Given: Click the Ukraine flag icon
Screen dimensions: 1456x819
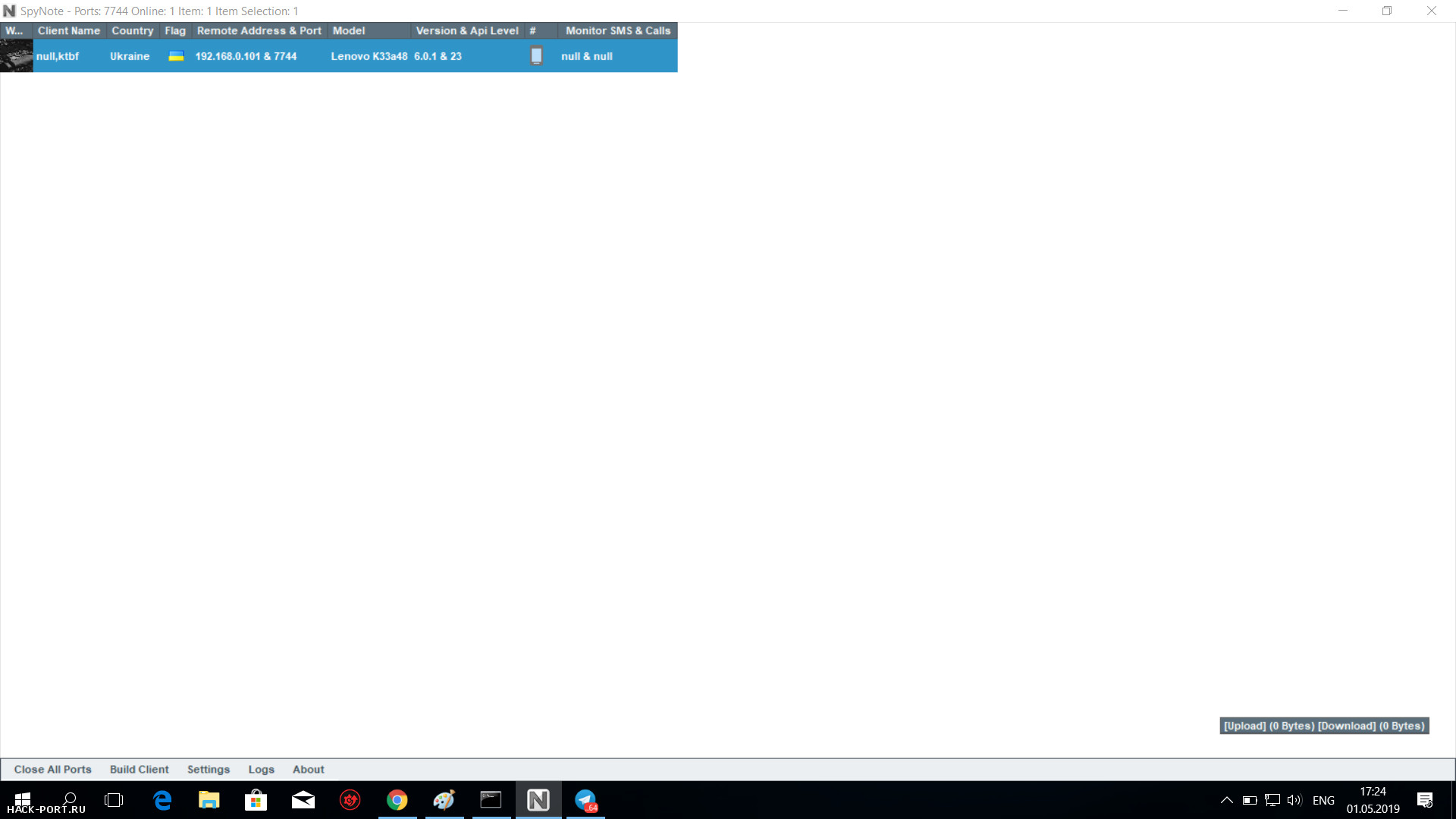Looking at the screenshot, I should click(176, 56).
